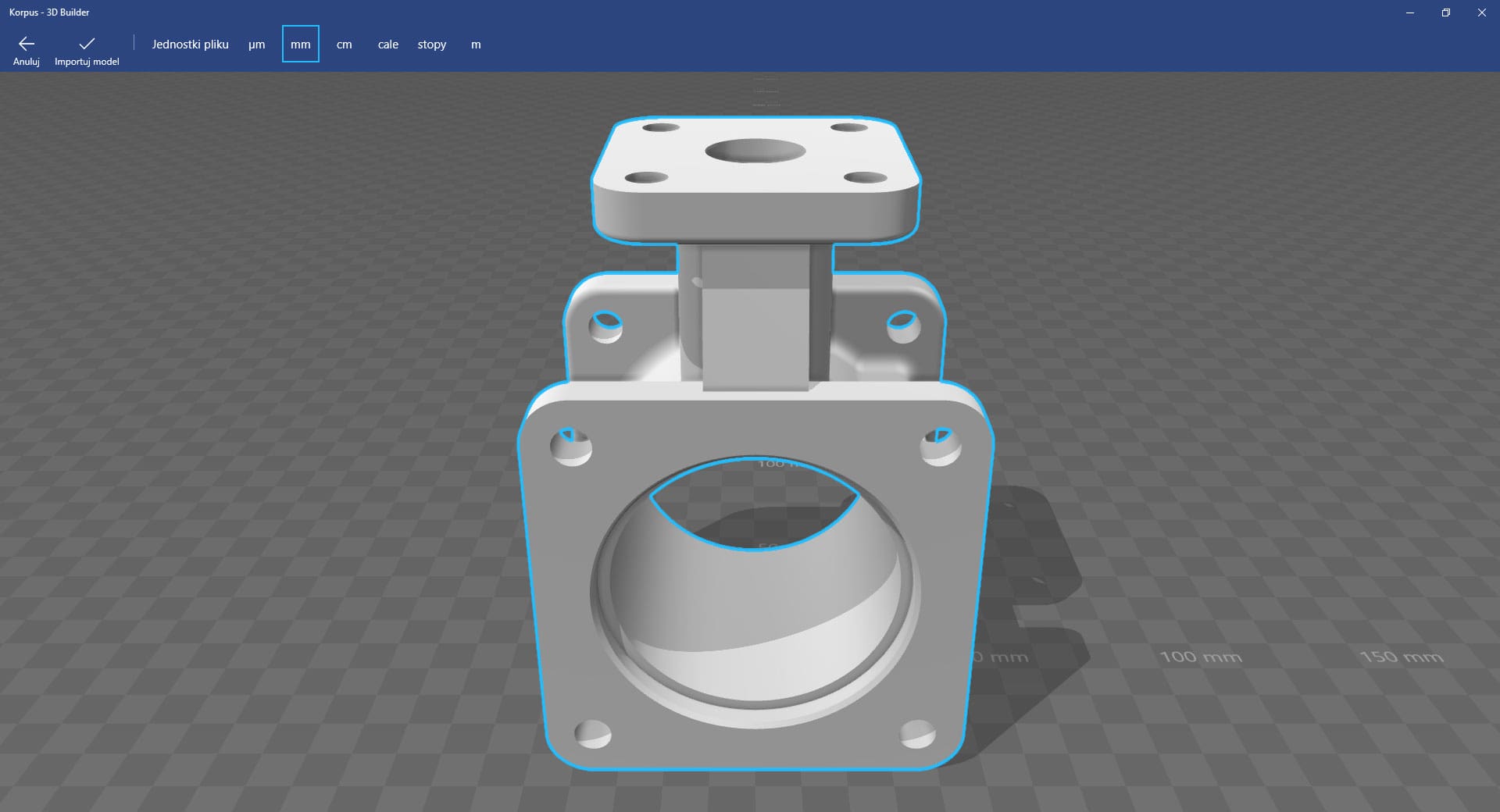Click the front flange's bottom-right bolt hole
The height and width of the screenshot is (812, 1500).
tap(918, 734)
